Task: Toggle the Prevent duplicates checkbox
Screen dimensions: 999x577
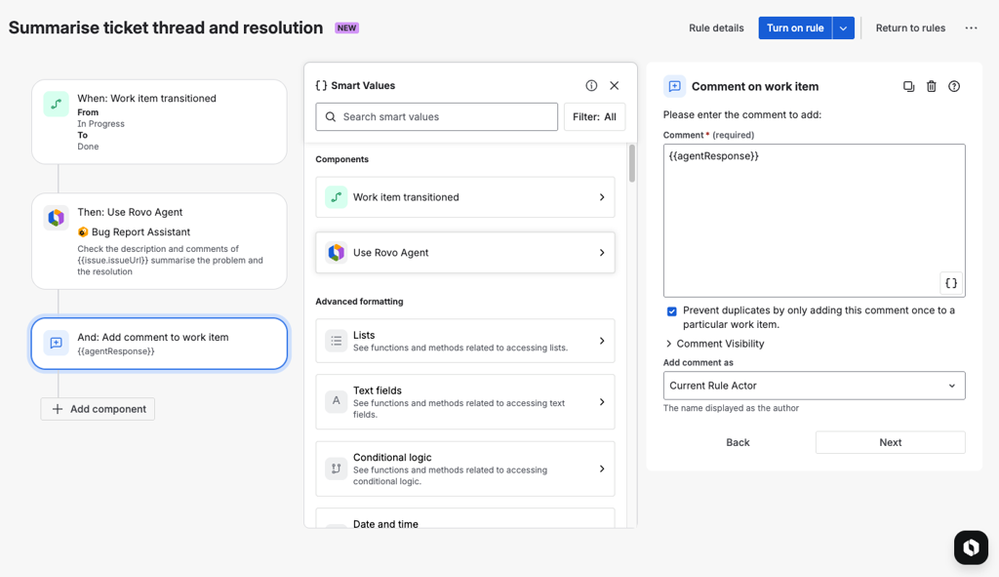Action: pyautogui.click(x=672, y=311)
